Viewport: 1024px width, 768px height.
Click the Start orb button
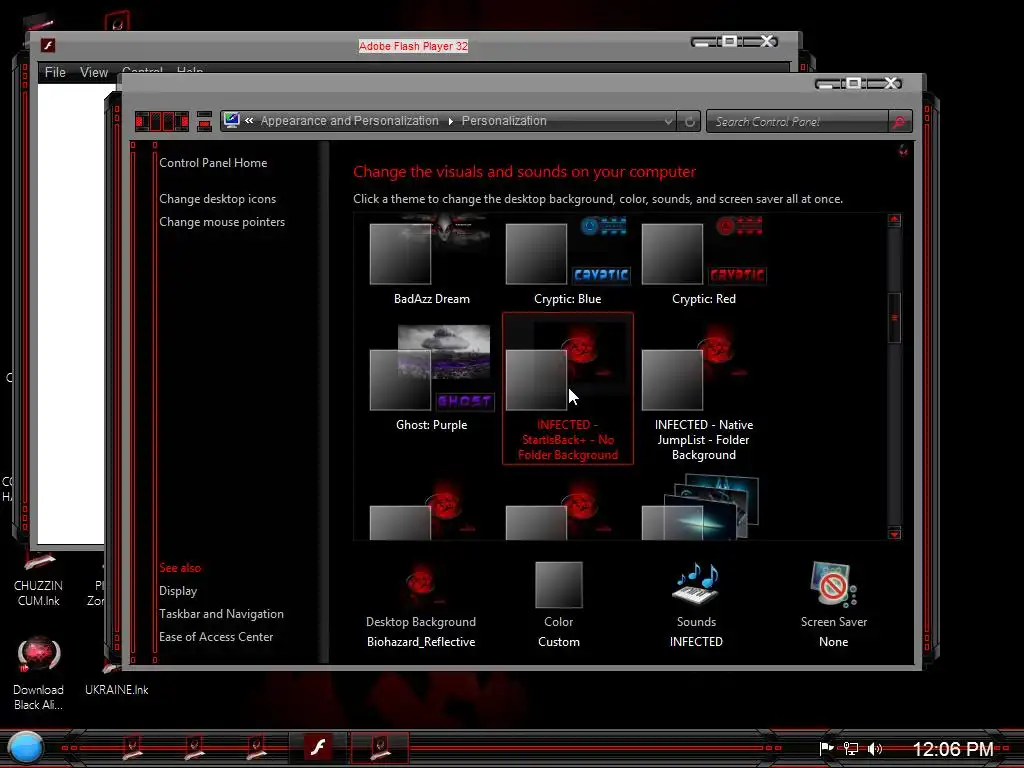25,748
